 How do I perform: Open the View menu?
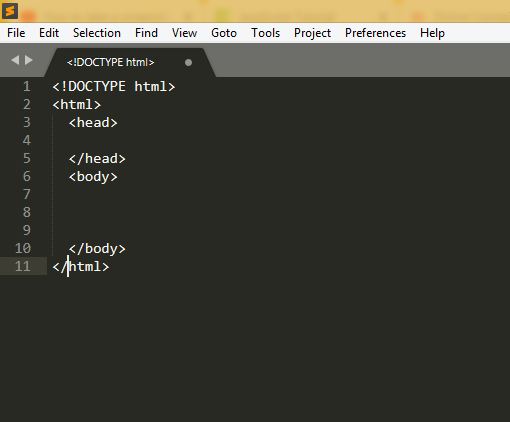click(184, 33)
